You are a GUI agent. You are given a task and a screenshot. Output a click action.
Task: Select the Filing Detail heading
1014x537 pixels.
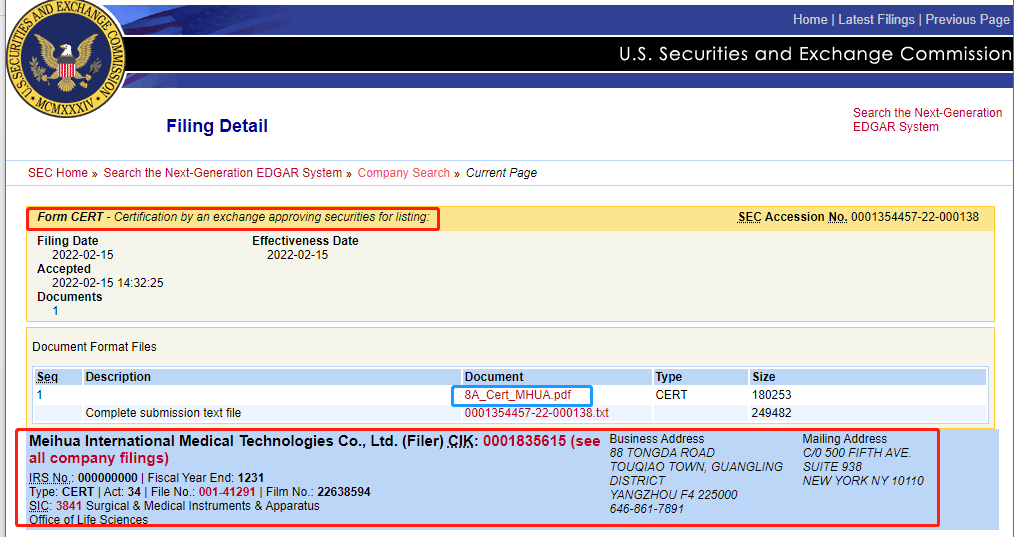click(x=217, y=126)
